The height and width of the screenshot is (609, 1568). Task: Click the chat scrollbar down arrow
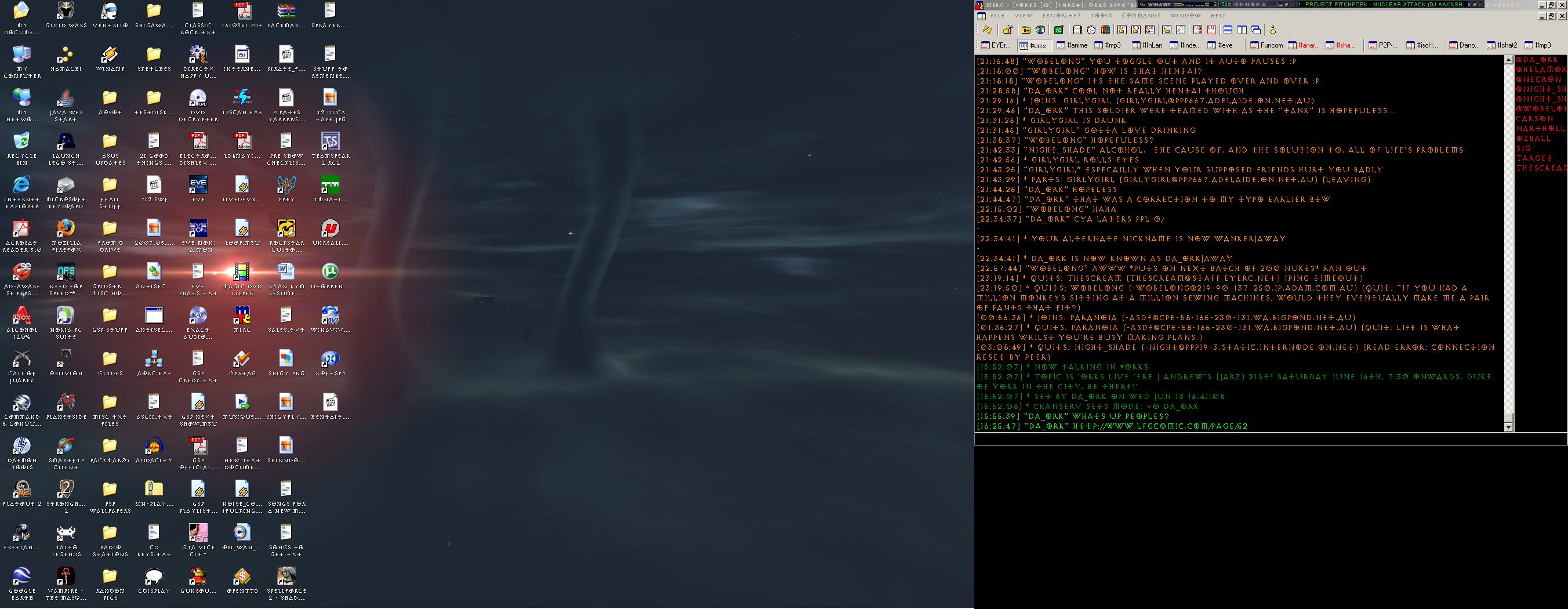(x=1508, y=427)
